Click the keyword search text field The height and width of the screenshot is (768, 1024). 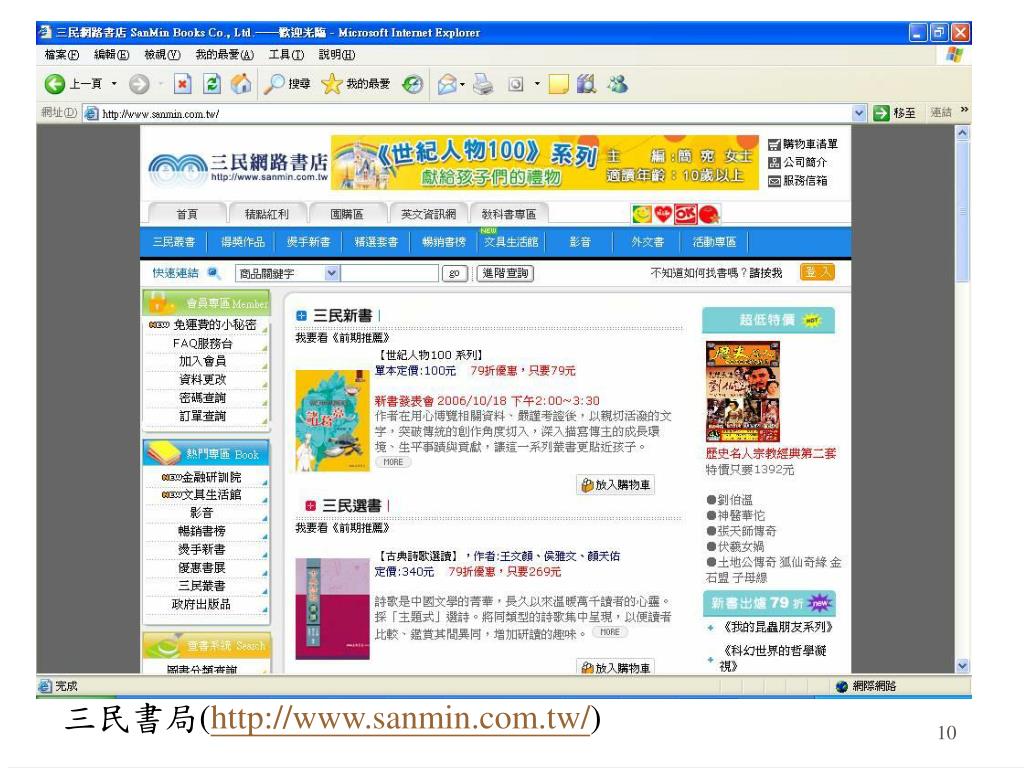390,273
